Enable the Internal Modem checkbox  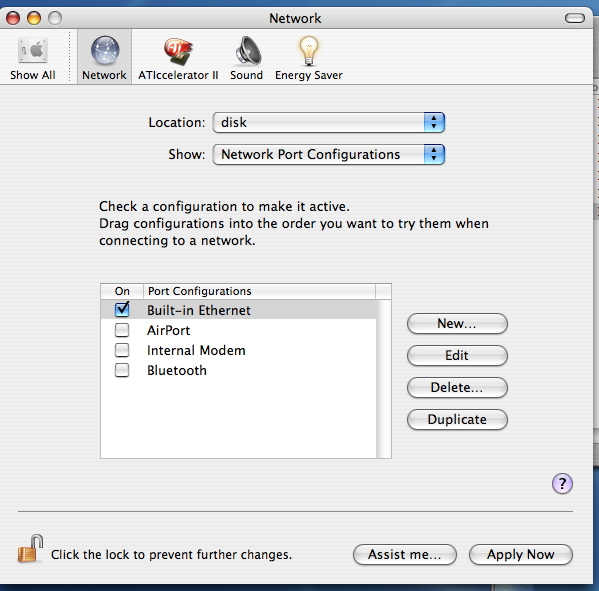pos(122,350)
